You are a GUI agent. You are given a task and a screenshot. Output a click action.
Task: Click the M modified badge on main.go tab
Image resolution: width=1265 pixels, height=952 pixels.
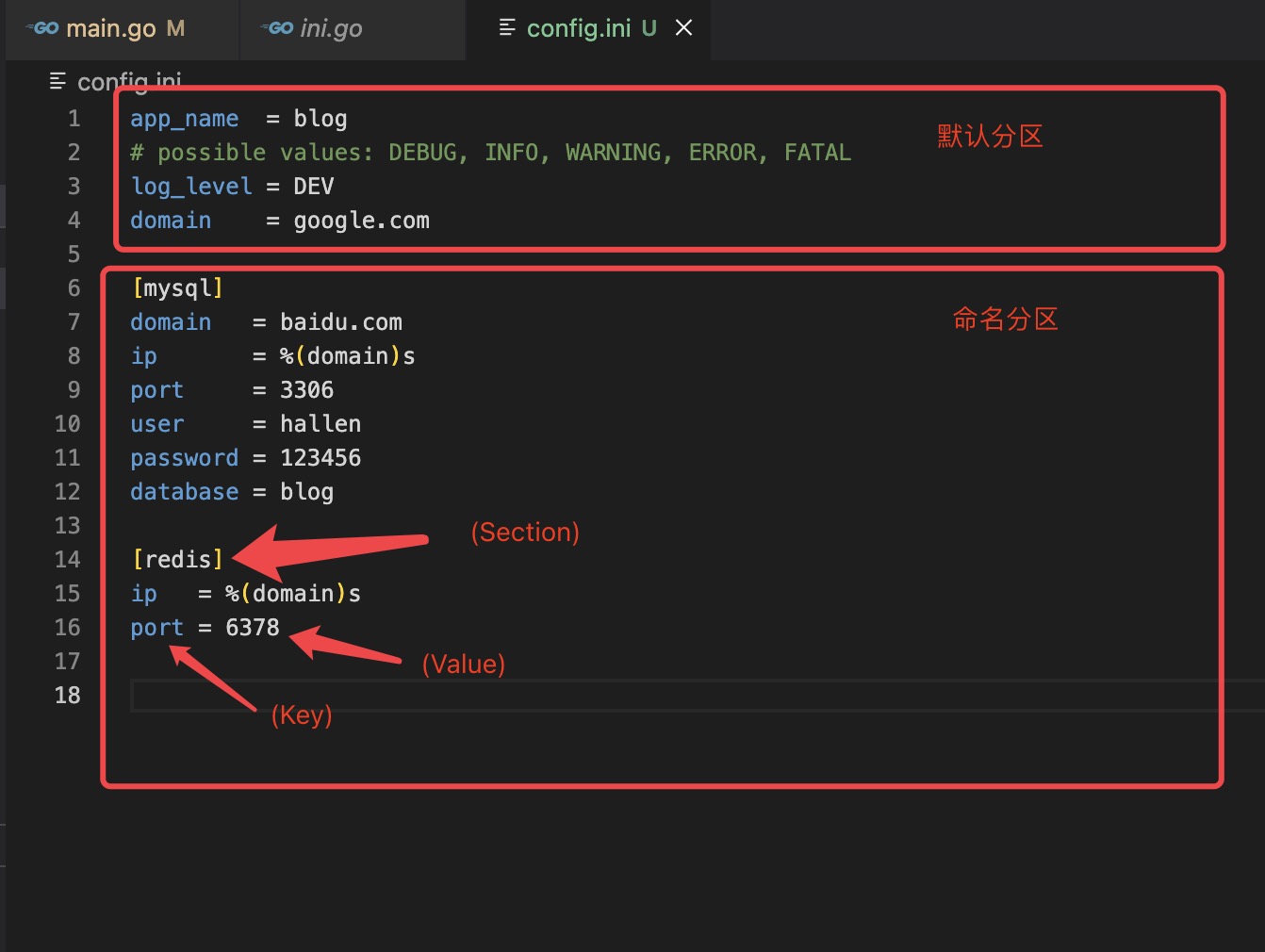coord(175,28)
